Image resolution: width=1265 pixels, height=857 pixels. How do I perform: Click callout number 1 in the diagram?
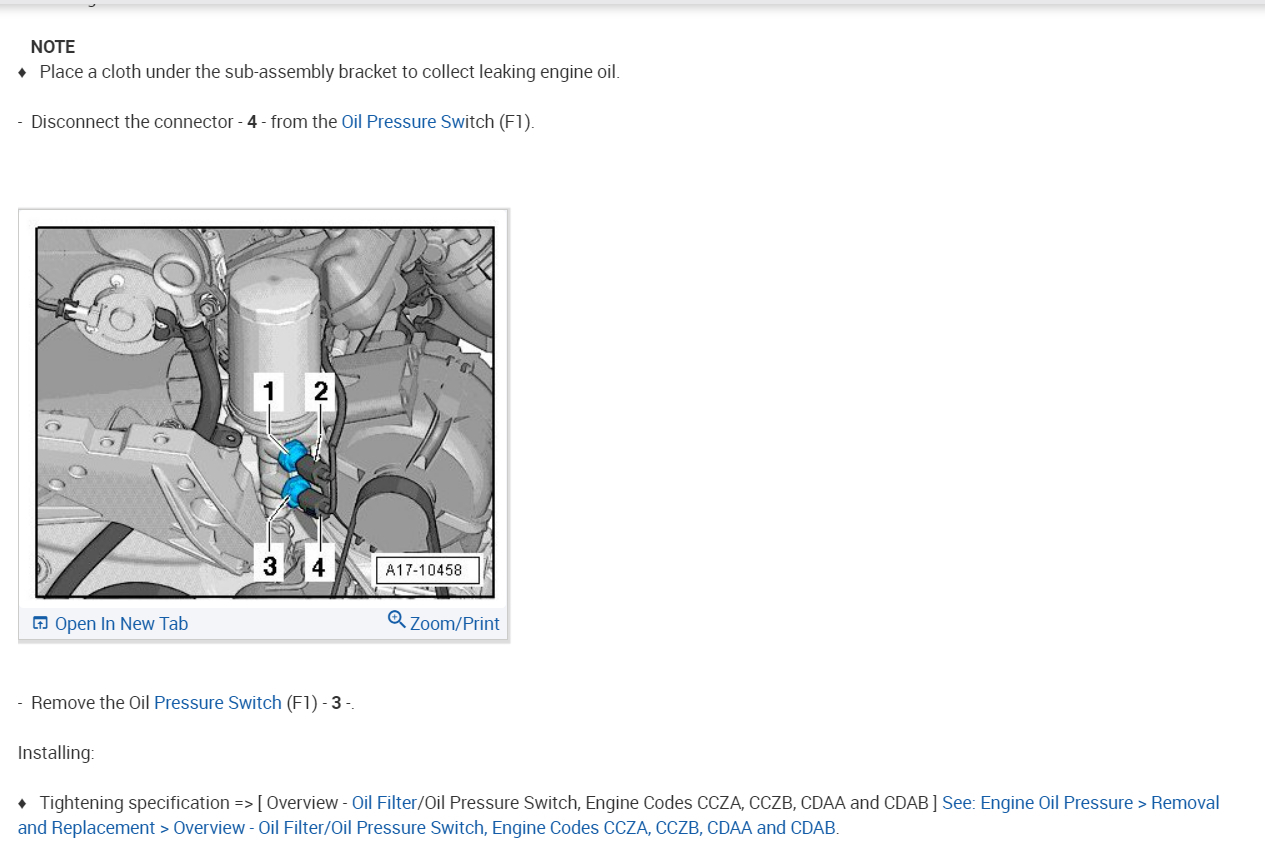point(269,391)
